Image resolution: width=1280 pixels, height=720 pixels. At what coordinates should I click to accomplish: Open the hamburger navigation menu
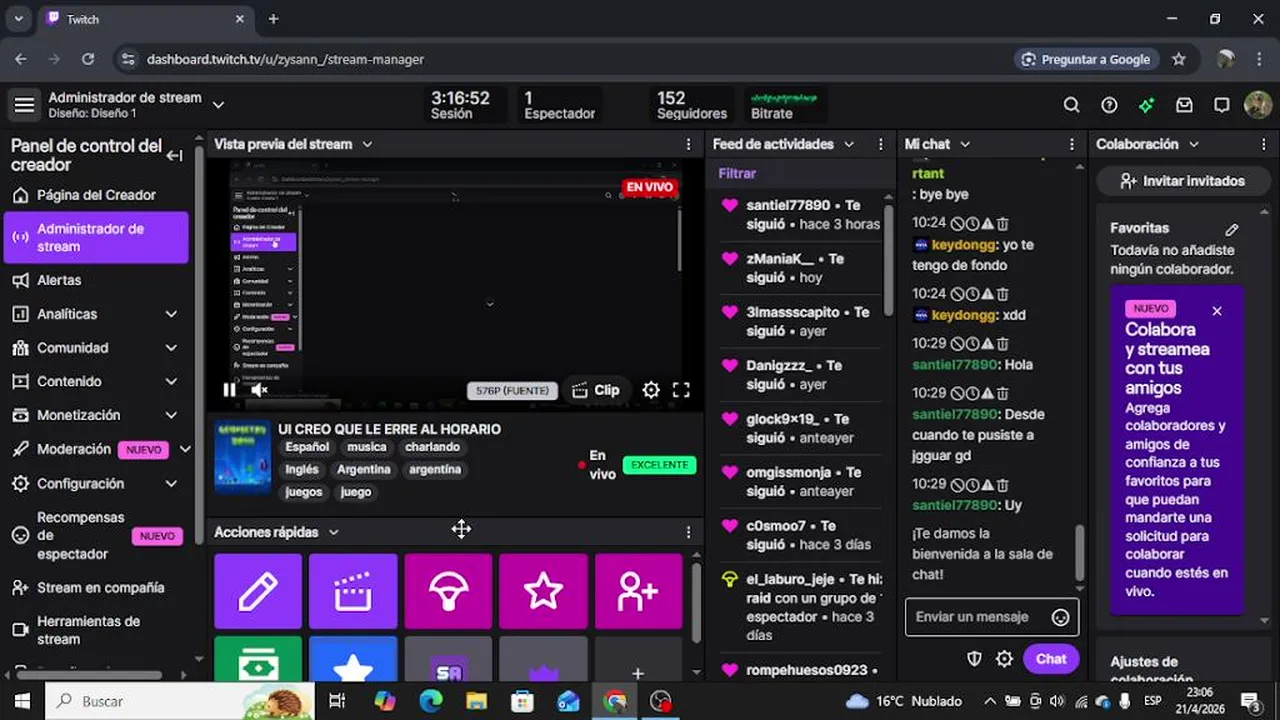point(24,105)
